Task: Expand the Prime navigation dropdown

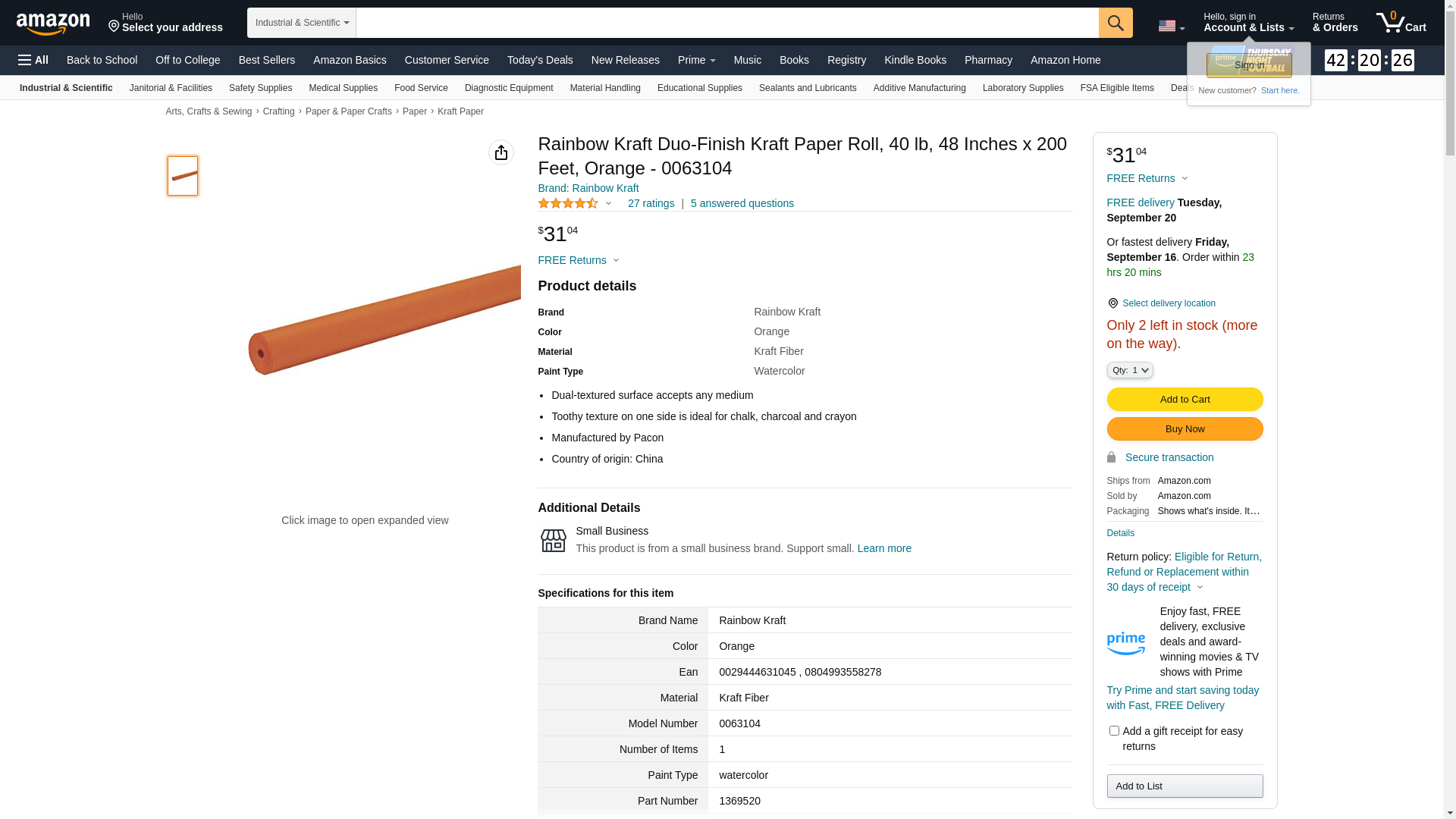Action: [696, 60]
